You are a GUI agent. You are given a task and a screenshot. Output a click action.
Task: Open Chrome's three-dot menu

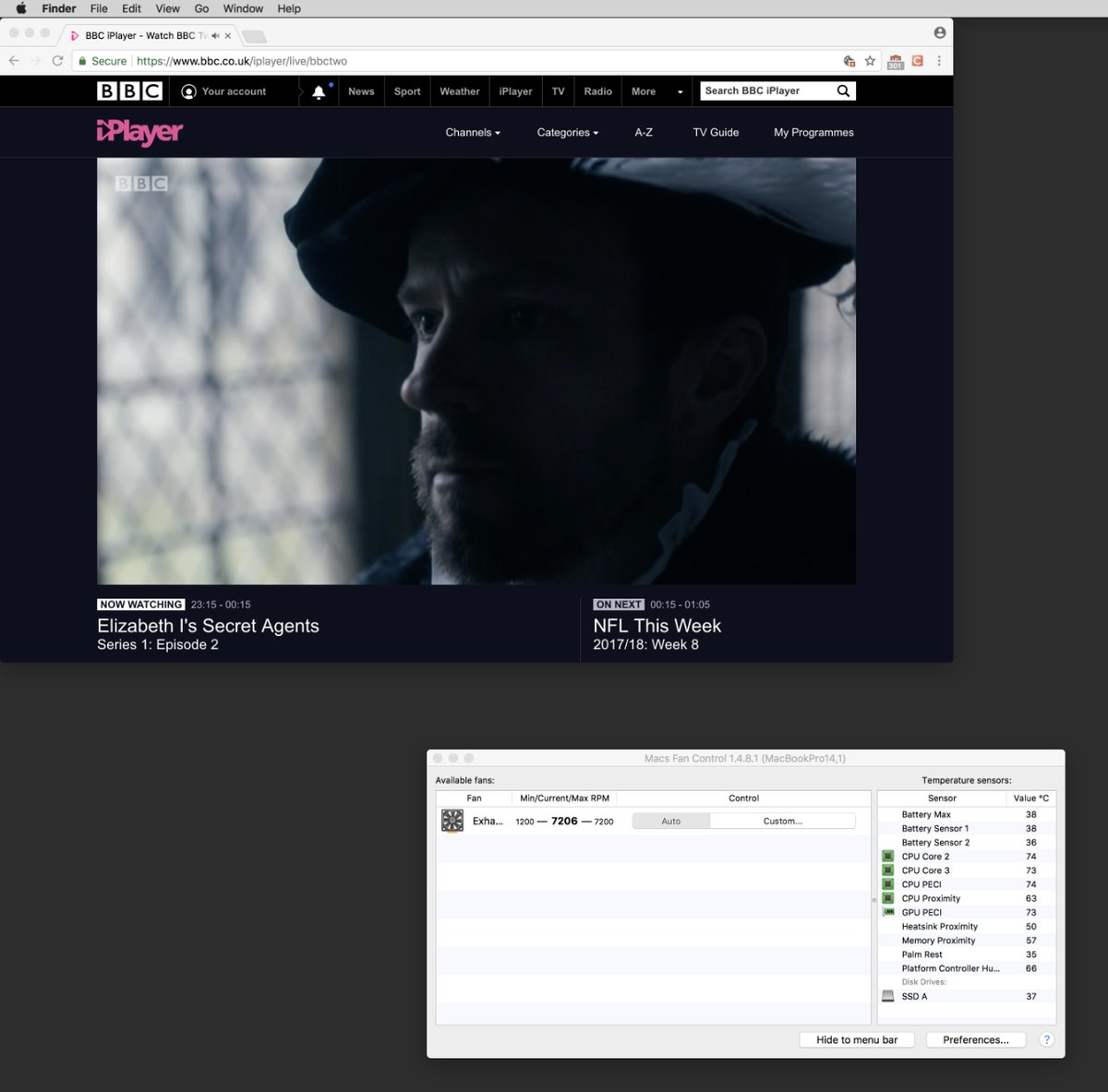coord(939,61)
